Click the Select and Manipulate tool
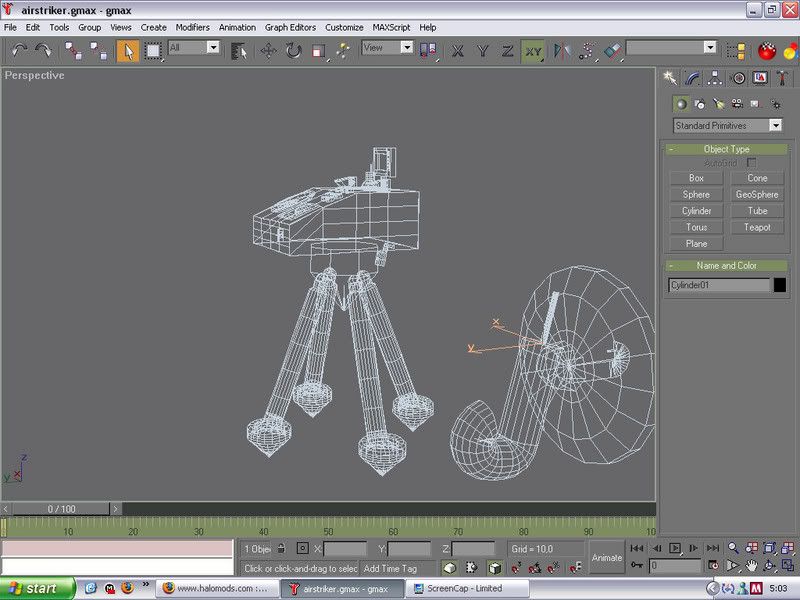 [x=343, y=51]
